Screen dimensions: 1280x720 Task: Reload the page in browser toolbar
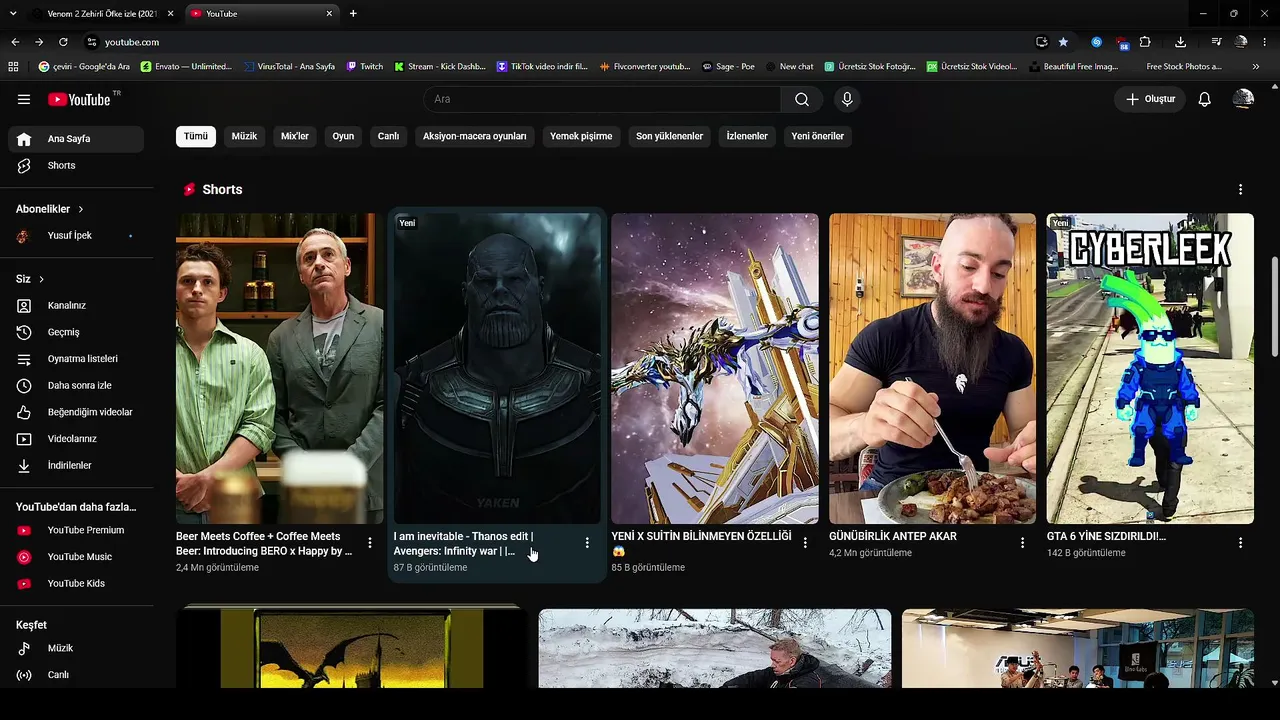63,42
